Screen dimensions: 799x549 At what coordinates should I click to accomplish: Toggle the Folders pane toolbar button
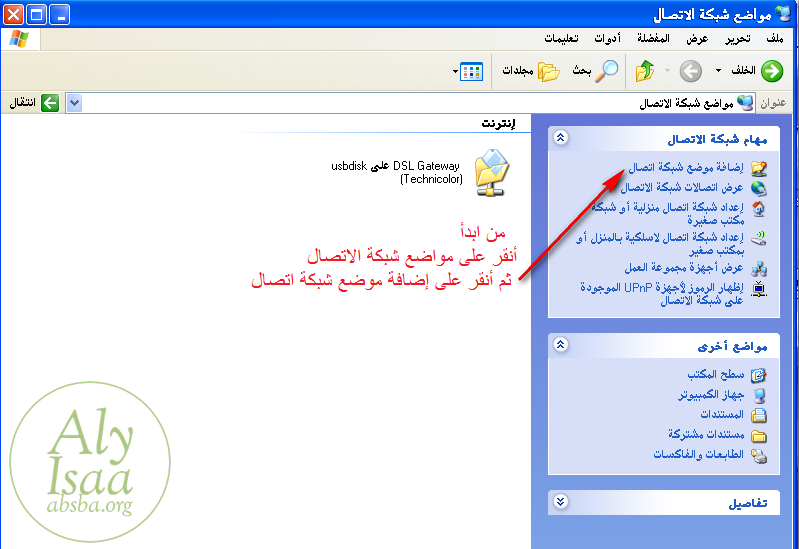(548, 71)
